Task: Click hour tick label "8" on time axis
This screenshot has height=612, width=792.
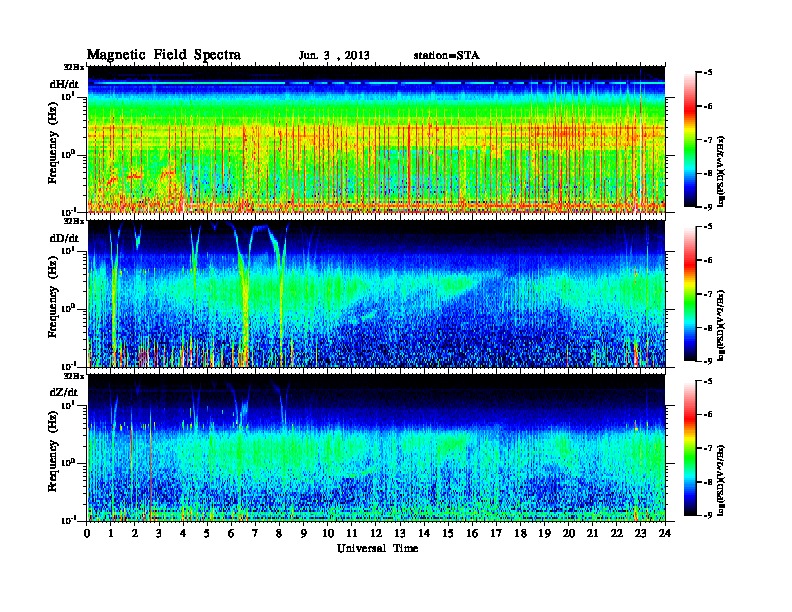Action: pos(279,533)
